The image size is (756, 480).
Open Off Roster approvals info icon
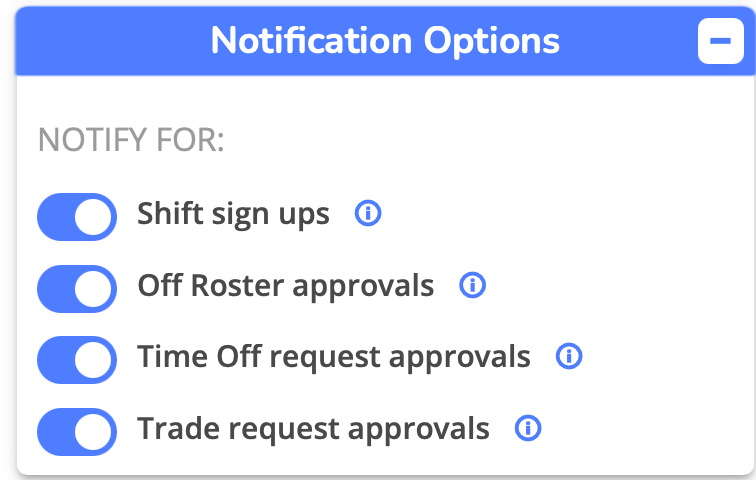[x=472, y=286]
